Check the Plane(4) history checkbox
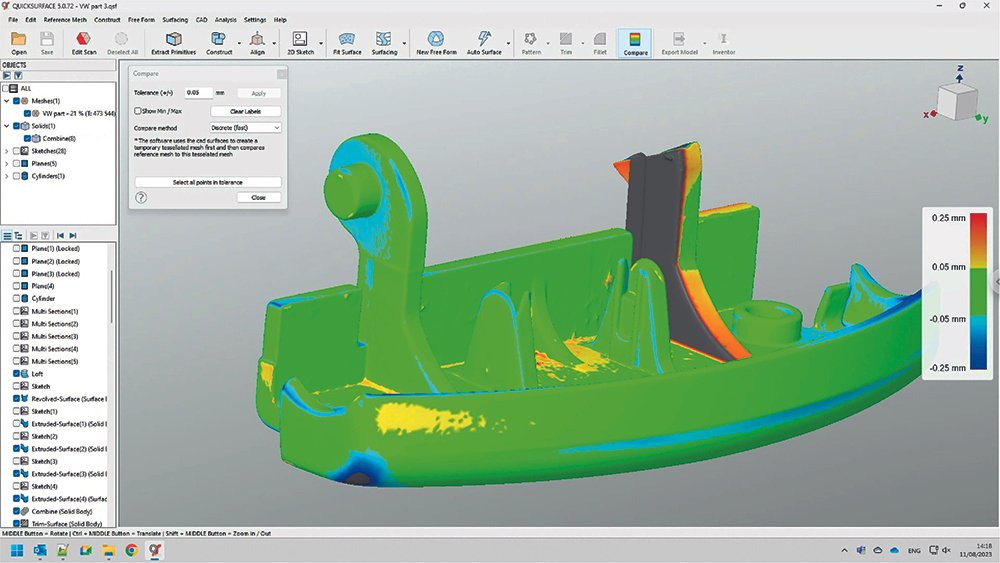1000x563 pixels. [17, 286]
